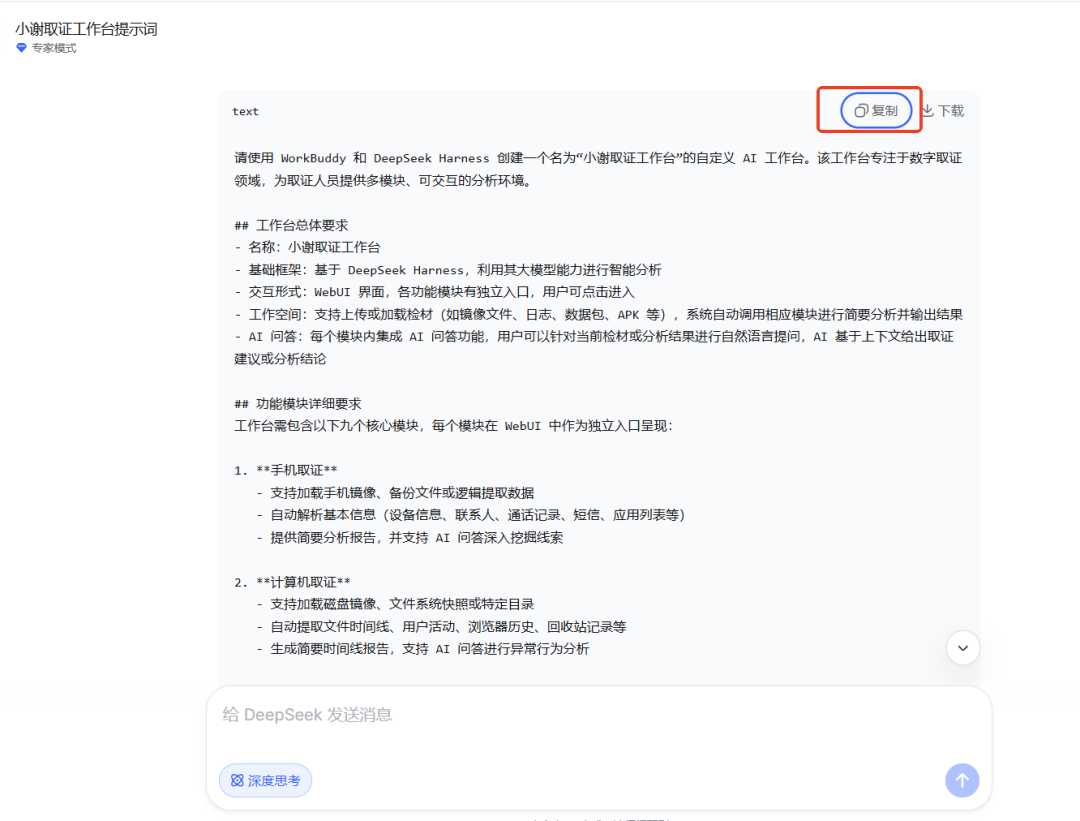
Task: Click the heading '## 功能模块详细要求'
Action: click(298, 404)
